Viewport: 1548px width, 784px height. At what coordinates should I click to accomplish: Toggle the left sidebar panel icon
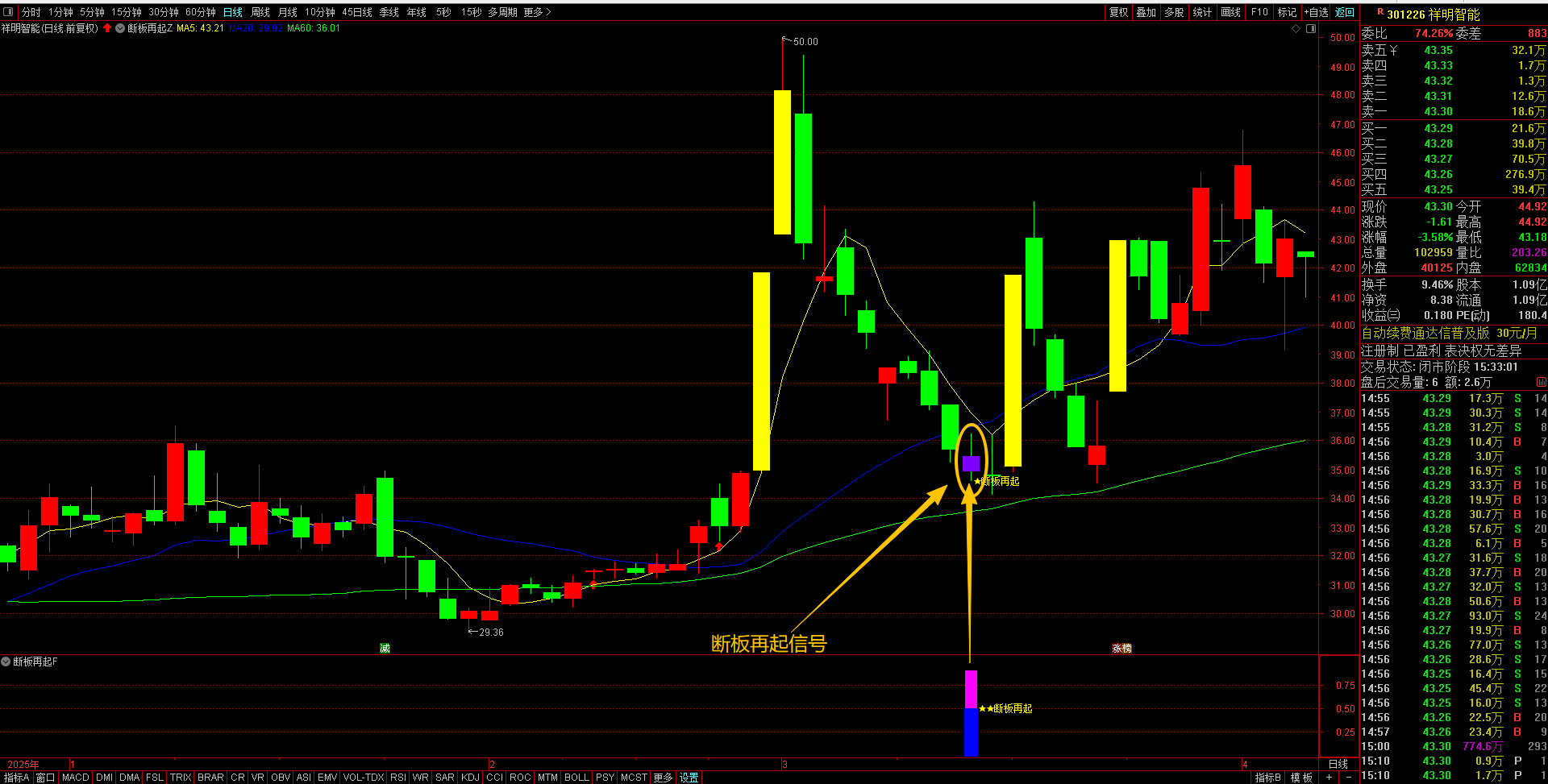(x=9, y=12)
